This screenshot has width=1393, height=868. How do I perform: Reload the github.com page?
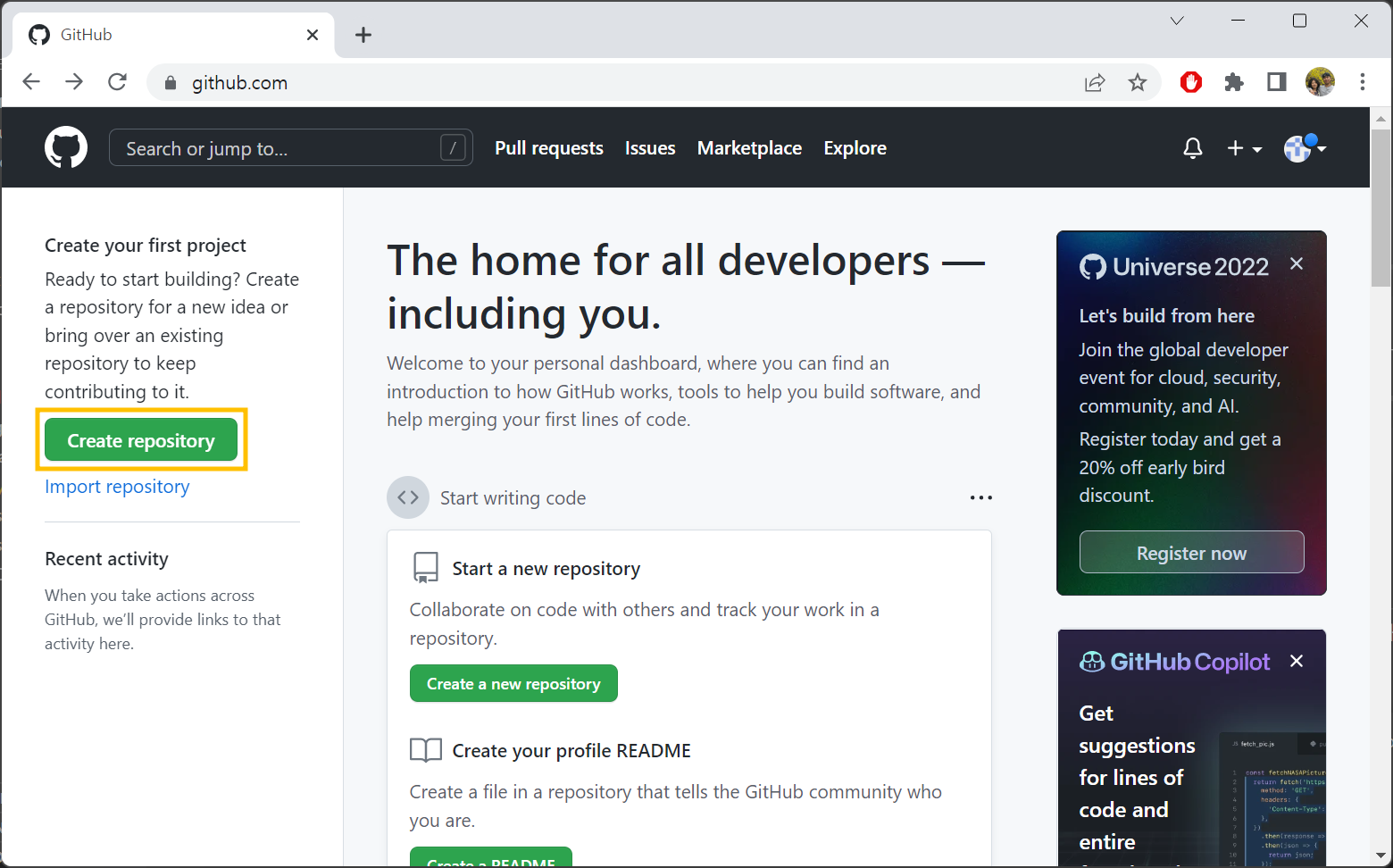tap(117, 82)
